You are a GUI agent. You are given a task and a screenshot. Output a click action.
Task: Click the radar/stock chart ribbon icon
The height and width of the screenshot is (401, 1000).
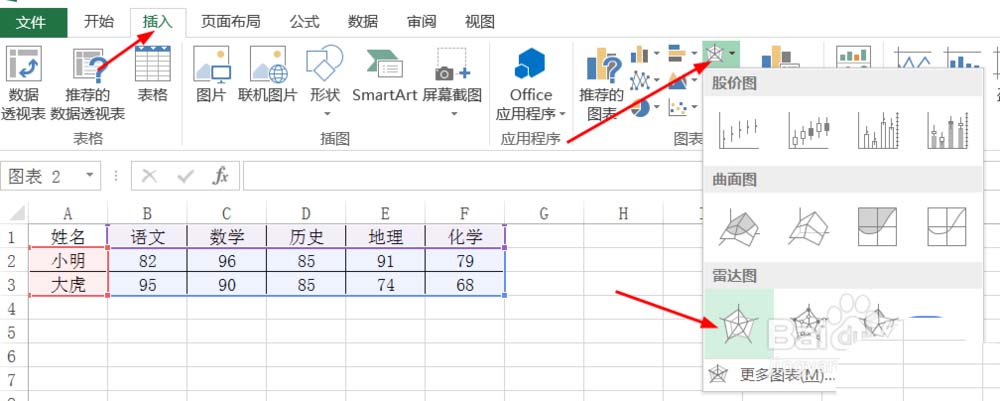(x=715, y=54)
